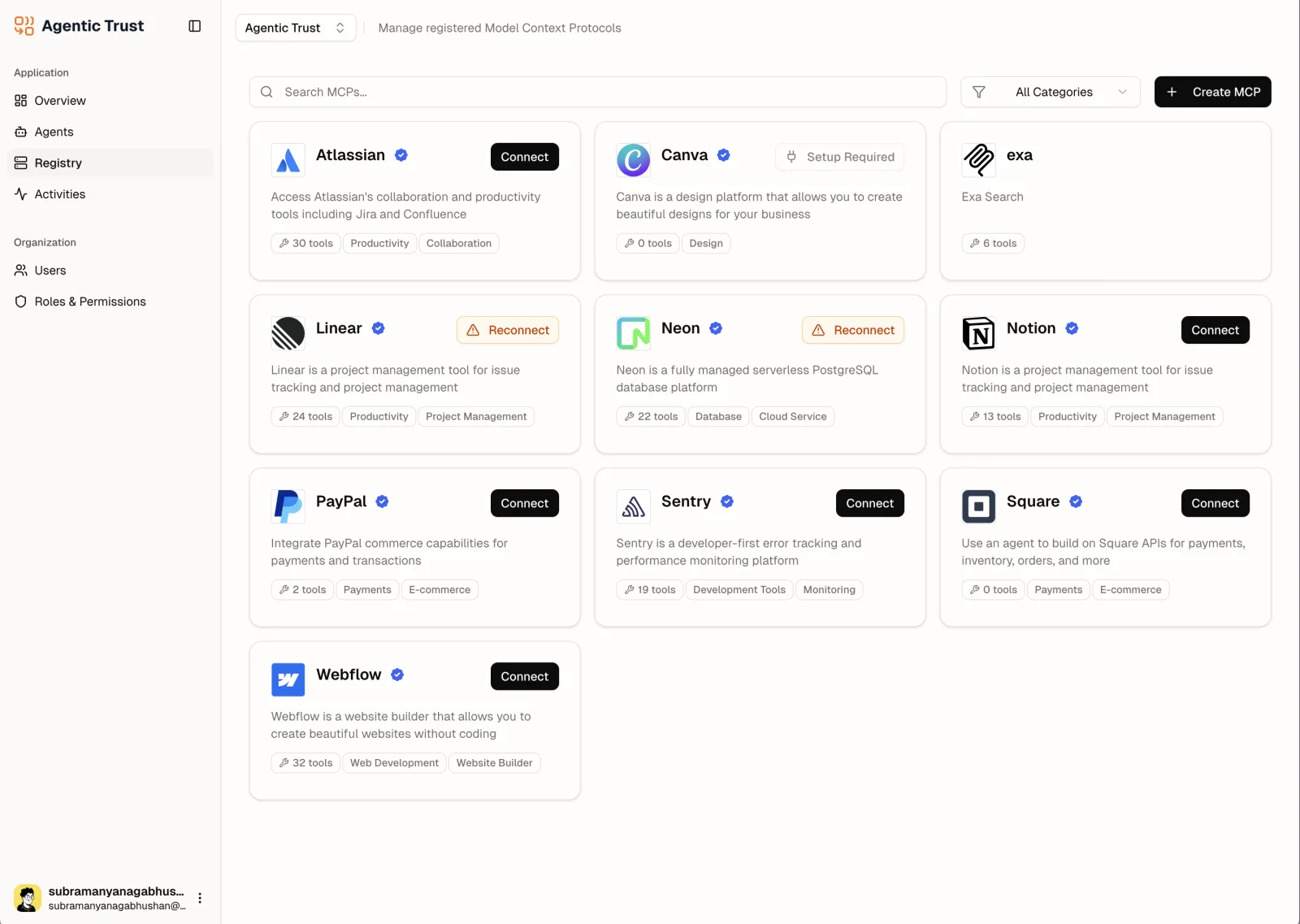Click the Webflow logo icon

[x=288, y=679]
